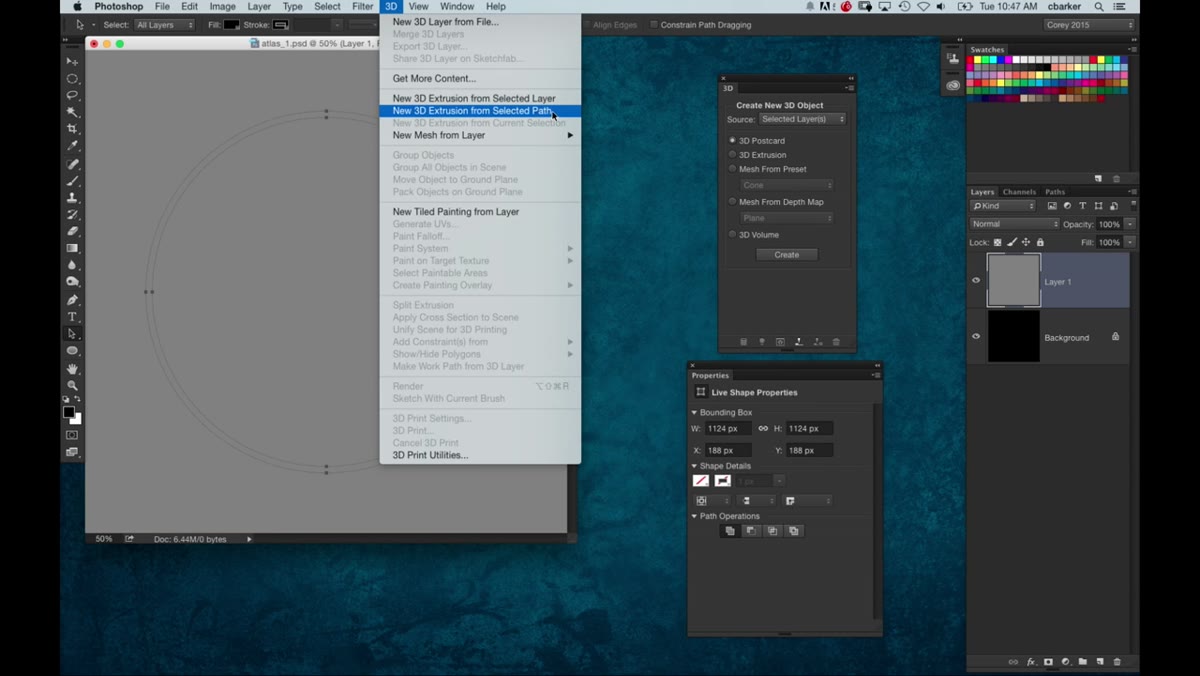Select the Magic Wand tool
Image resolution: width=1200 pixels, height=676 pixels.
pyautogui.click(x=72, y=112)
